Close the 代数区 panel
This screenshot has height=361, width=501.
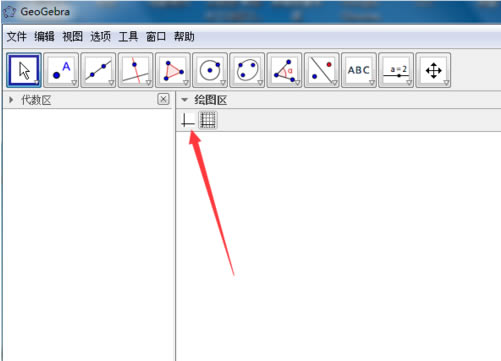click(163, 99)
